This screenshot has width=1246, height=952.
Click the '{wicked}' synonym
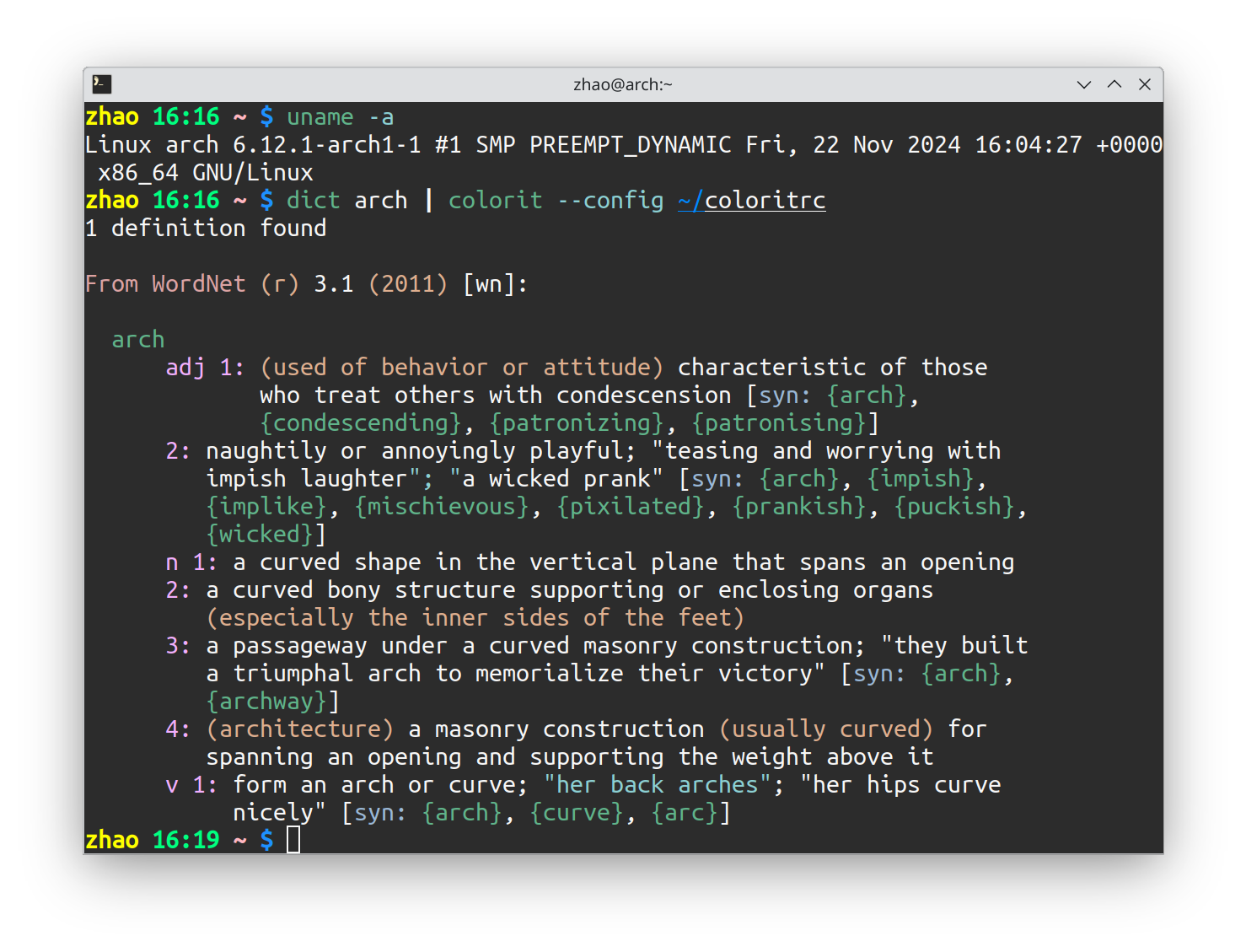coord(260,534)
